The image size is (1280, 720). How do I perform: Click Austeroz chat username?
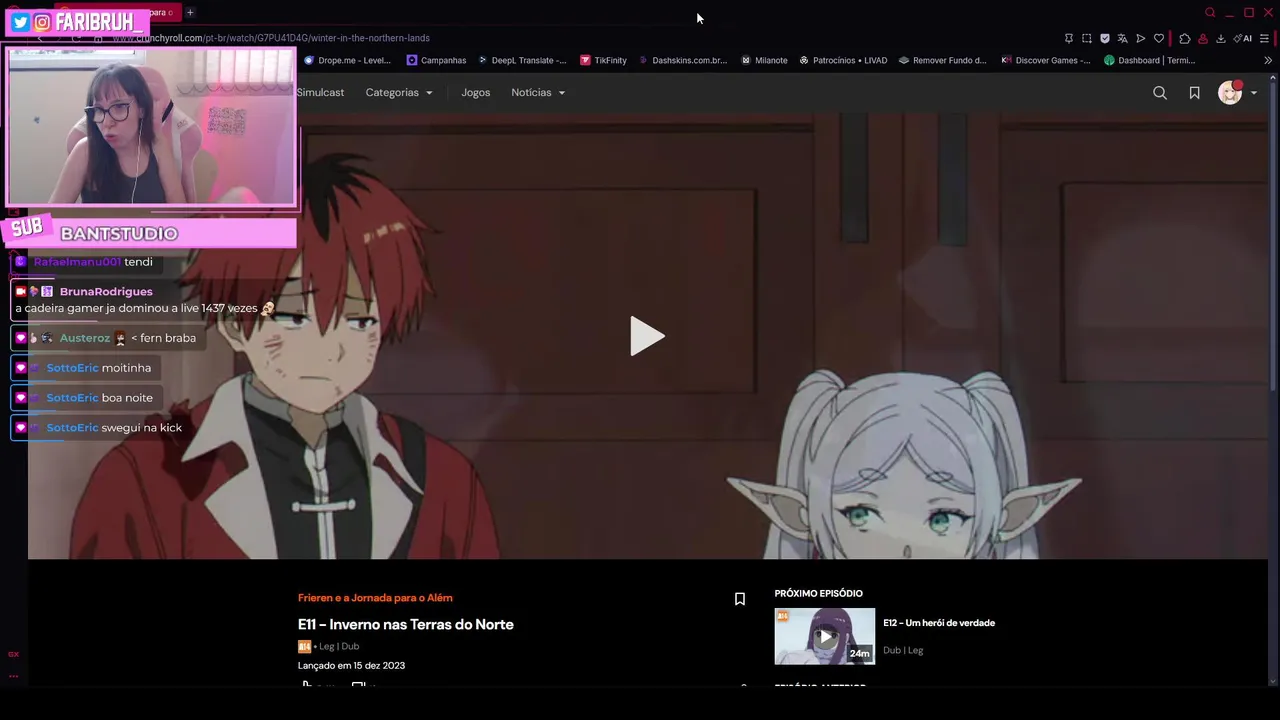point(84,338)
